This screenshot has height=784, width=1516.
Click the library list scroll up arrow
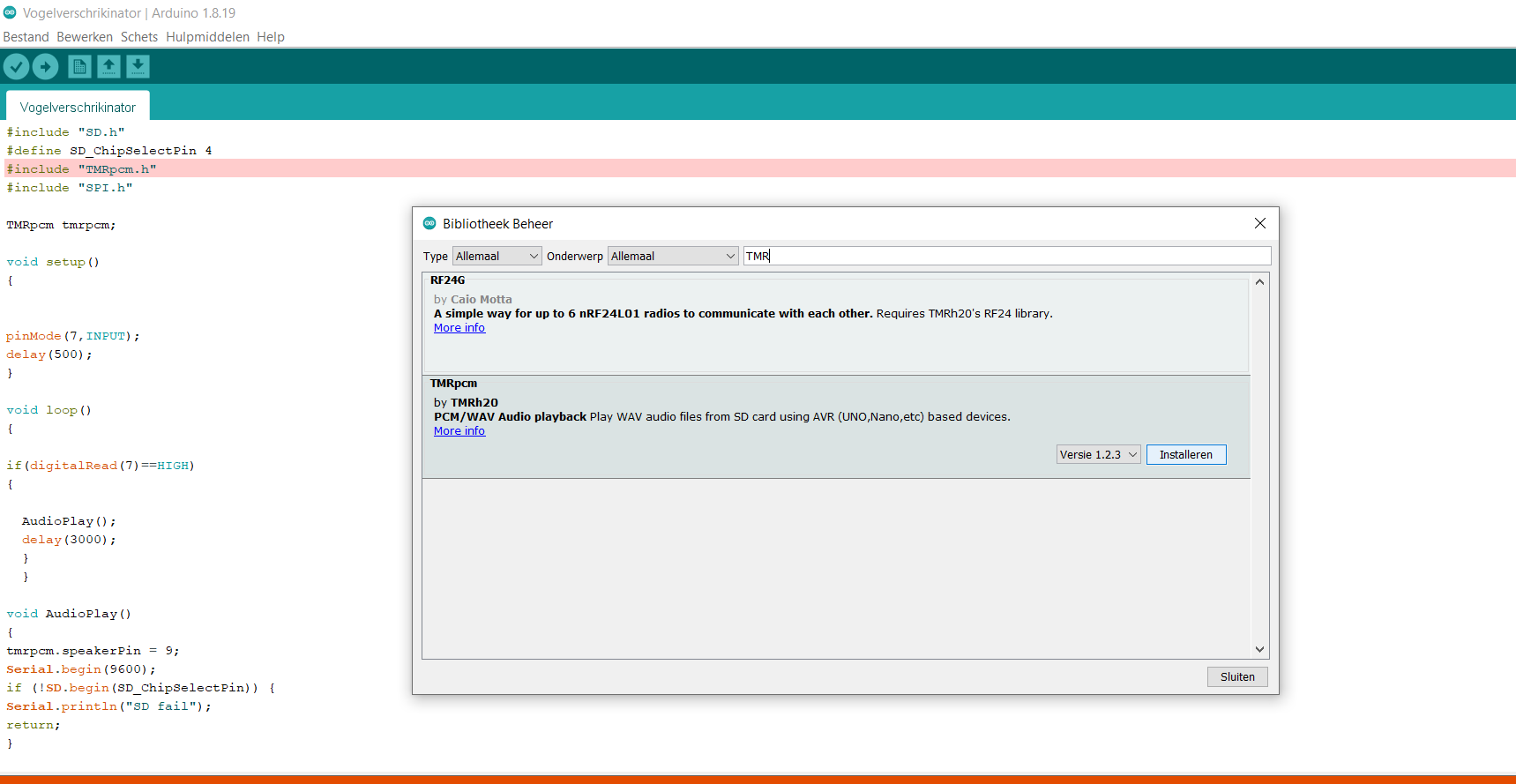pyautogui.click(x=1259, y=282)
